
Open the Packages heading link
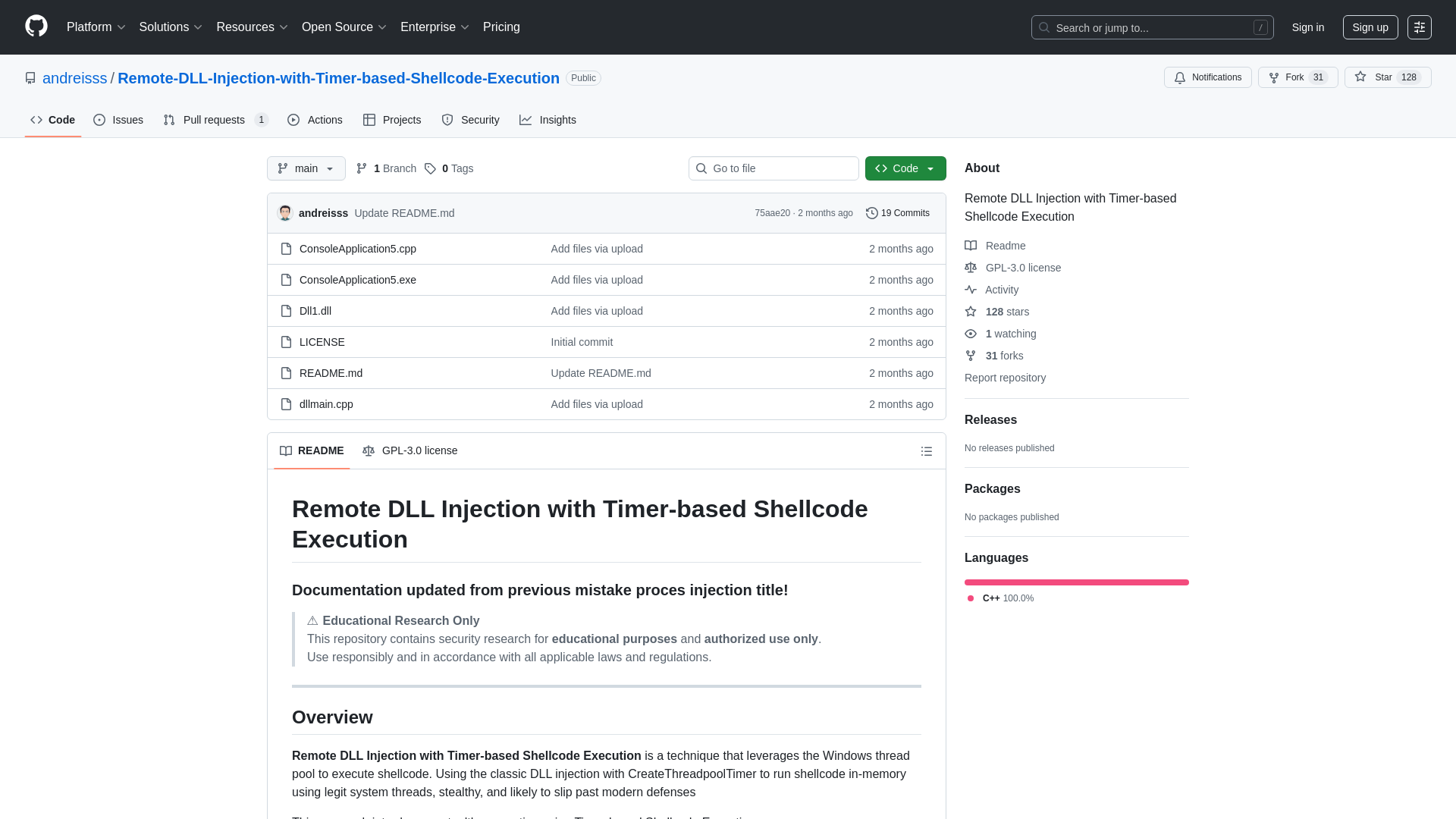[992, 489]
